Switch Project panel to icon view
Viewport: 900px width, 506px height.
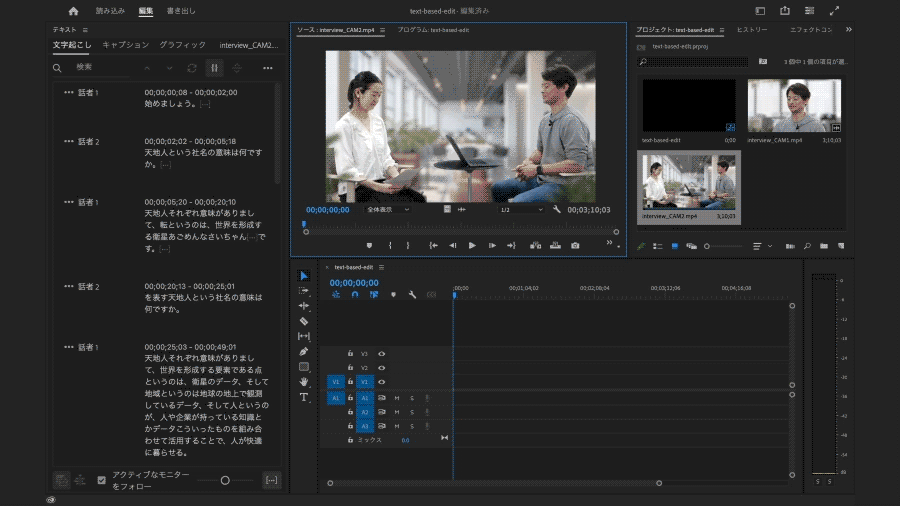(674, 246)
